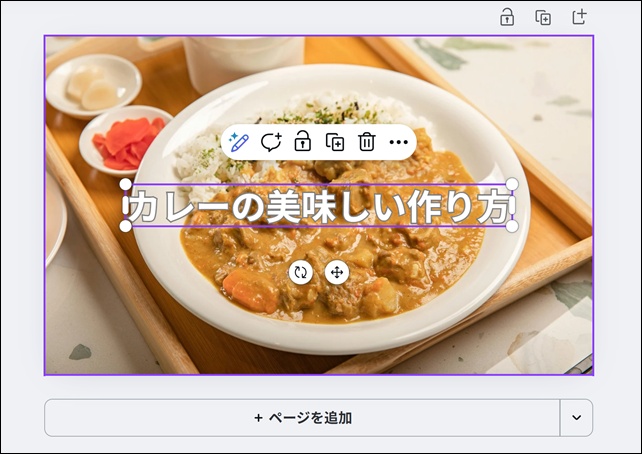Duplicate the page from top-right icons
642x454 pixels.
(543, 17)
